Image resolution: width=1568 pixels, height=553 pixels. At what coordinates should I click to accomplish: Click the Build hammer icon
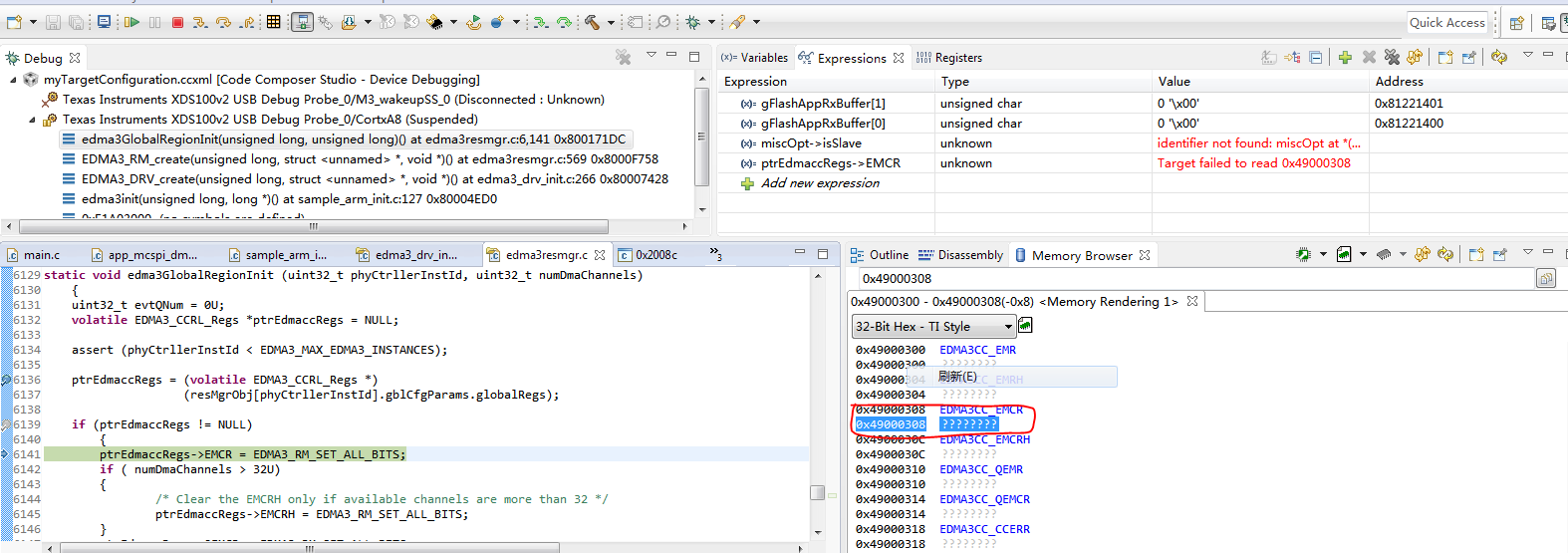tap(592, 22)
